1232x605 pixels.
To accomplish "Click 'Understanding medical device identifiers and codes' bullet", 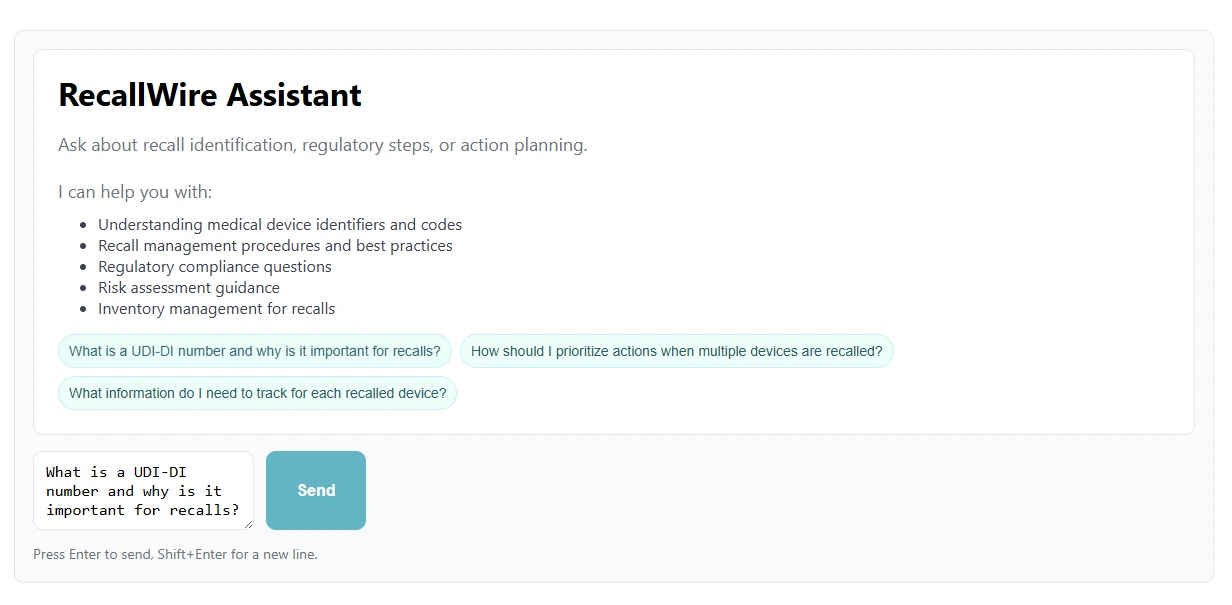I will 280,225.
